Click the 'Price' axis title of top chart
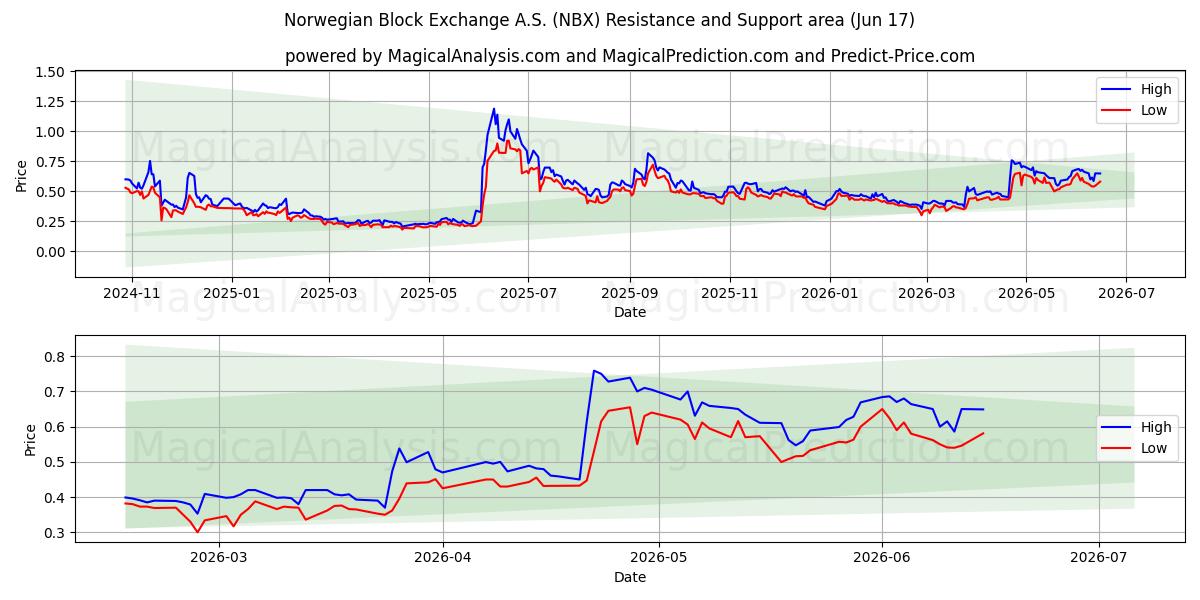The width and height of the screenshot is (1200, 600). pyautogui.click(x=22, y=176)
